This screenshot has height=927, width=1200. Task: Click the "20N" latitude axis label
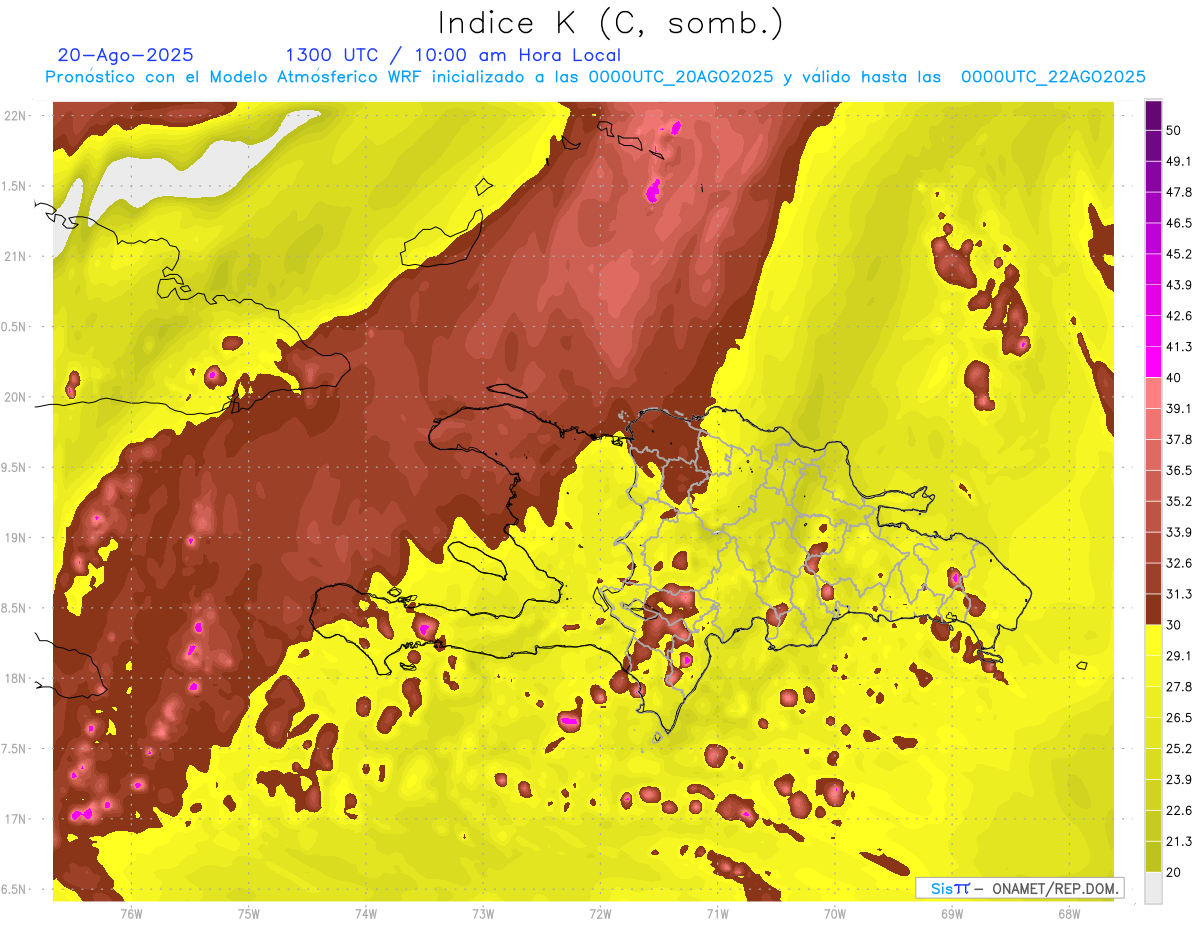(x=16, y=397)
